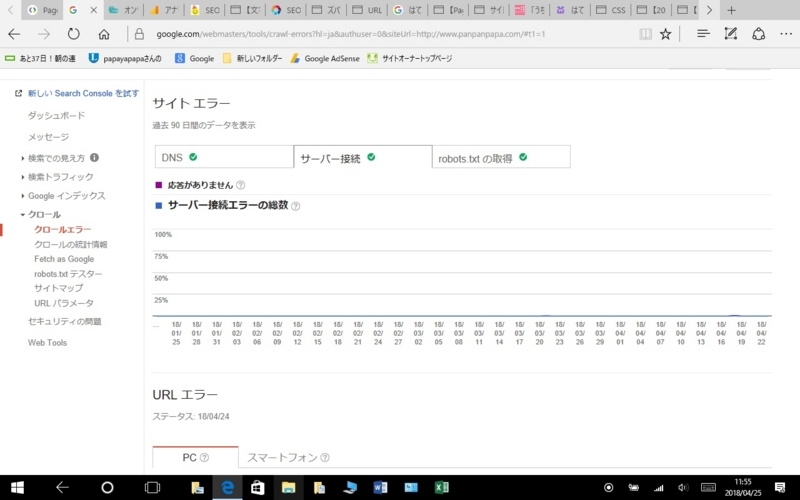Switch to the URL browser tab

tap(367, 10)
